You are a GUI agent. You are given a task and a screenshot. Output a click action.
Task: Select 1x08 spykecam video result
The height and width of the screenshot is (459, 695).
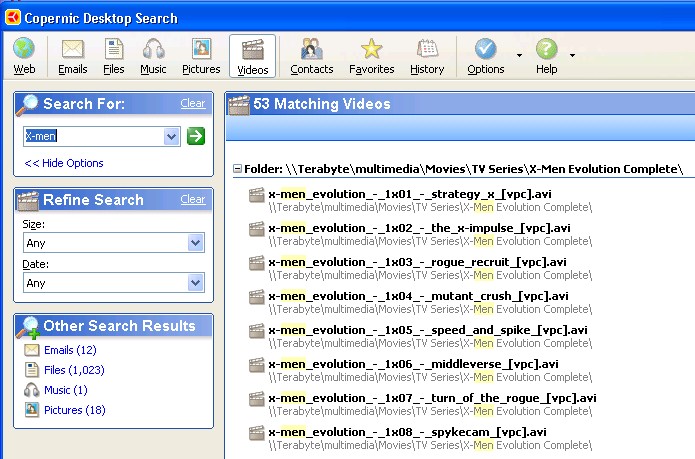407,432
